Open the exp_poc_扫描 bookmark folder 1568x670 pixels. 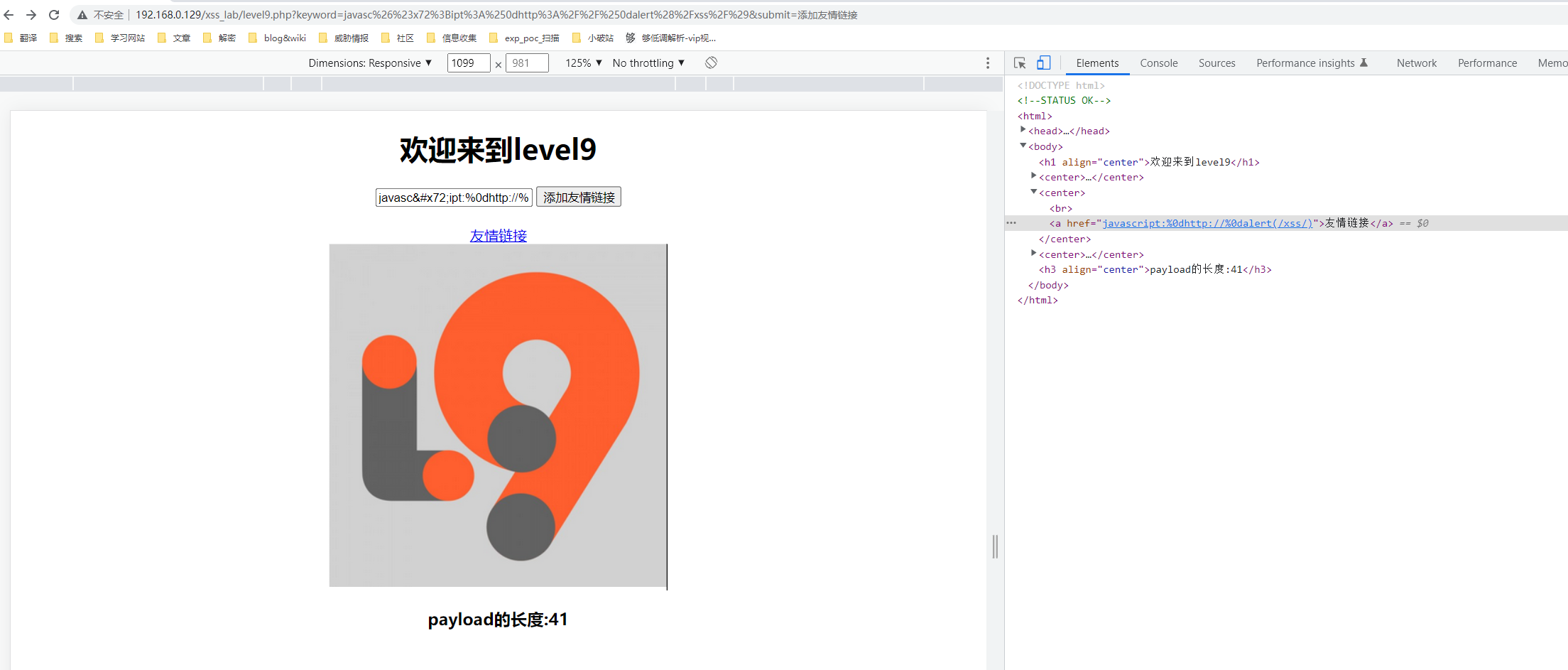524,38
